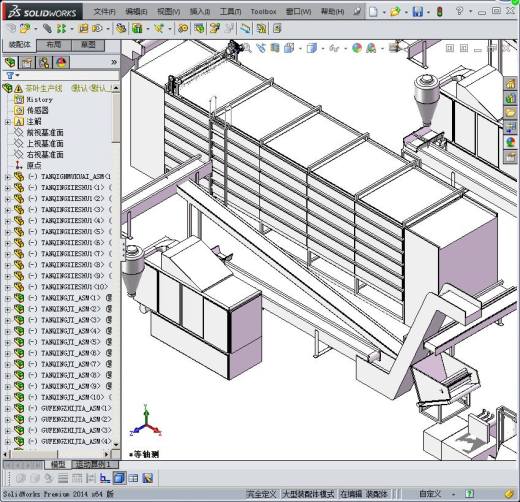Switch to the 草图 command tab
The height and width of the screenshot is (502, 520).
point(88,45)
